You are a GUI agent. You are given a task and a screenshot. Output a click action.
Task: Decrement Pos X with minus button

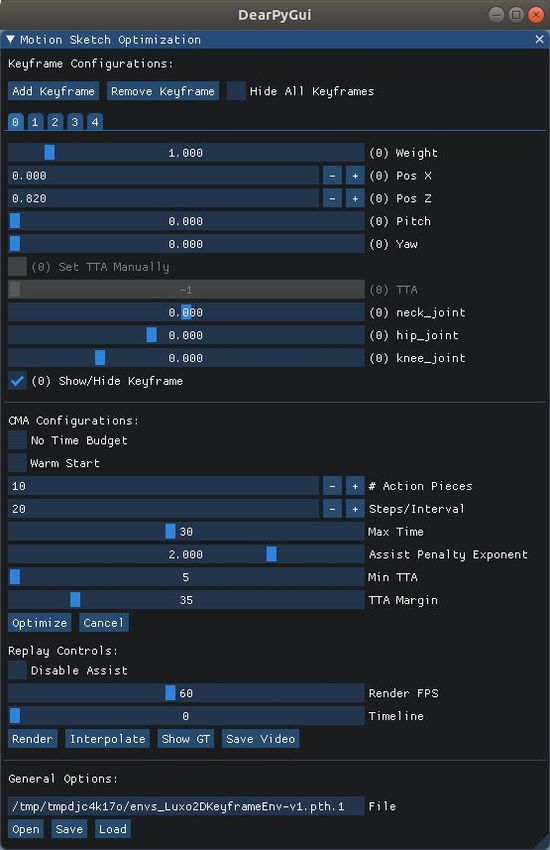coord(332,176)
